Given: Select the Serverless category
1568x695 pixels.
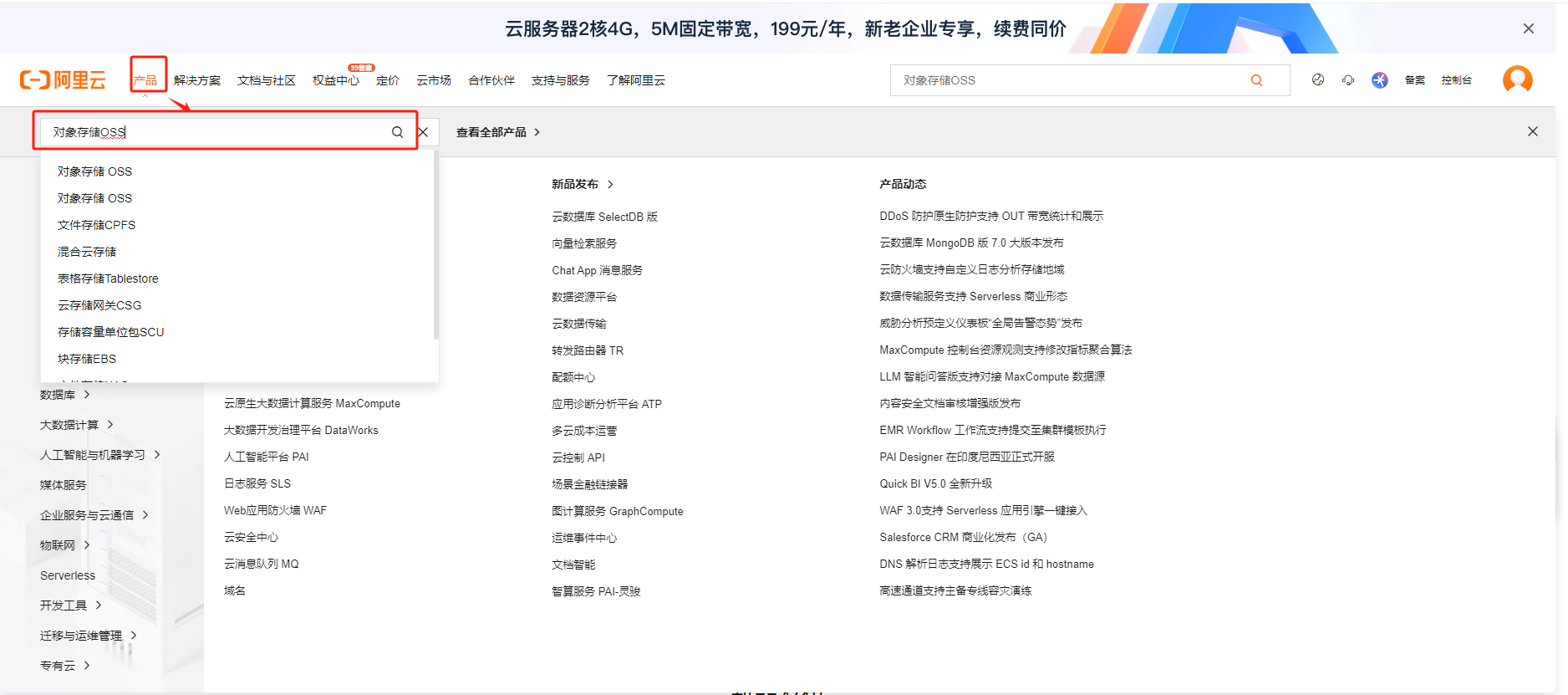Looking at the screenshot, I should pos(68,575).
